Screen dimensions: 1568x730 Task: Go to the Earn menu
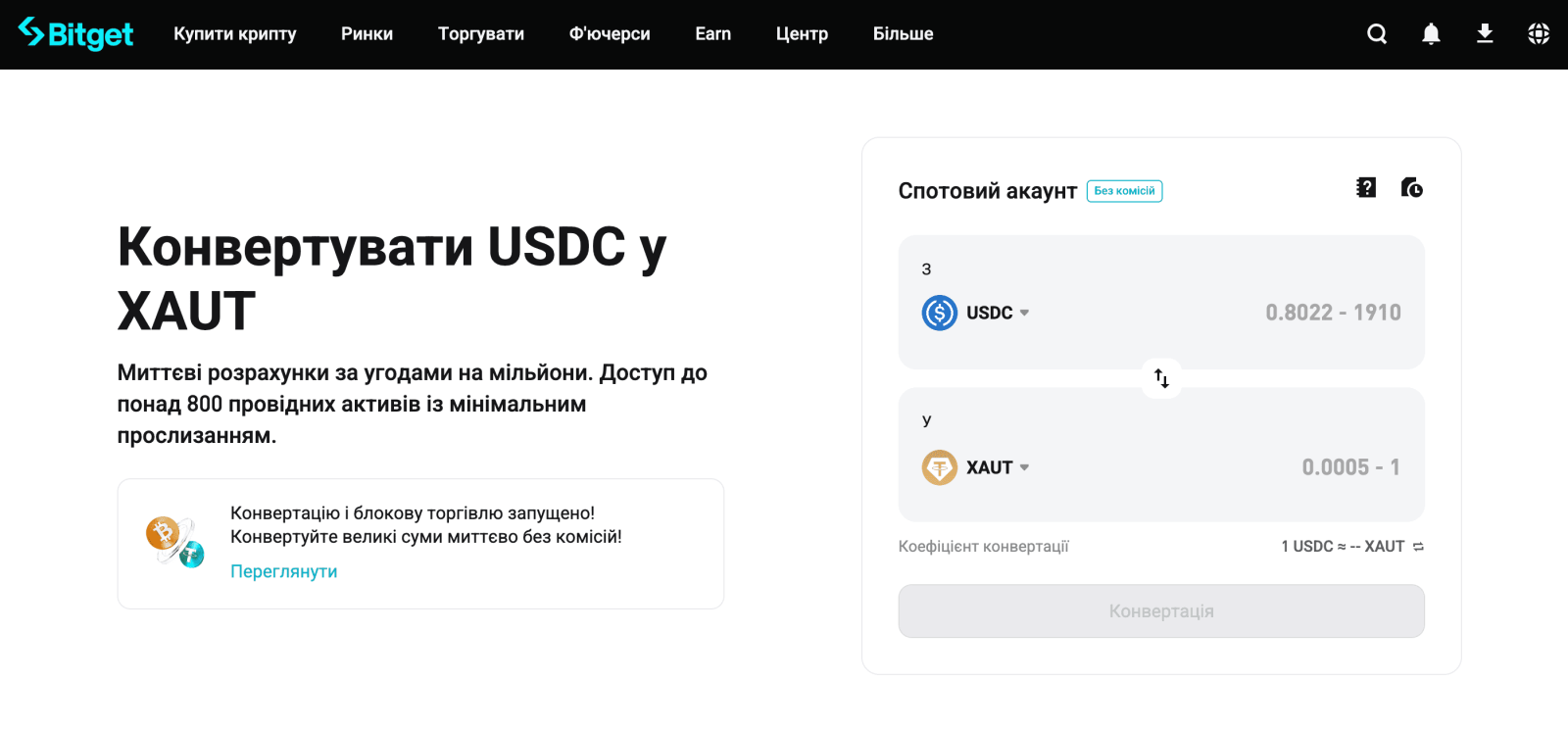[x=712, y=34]
